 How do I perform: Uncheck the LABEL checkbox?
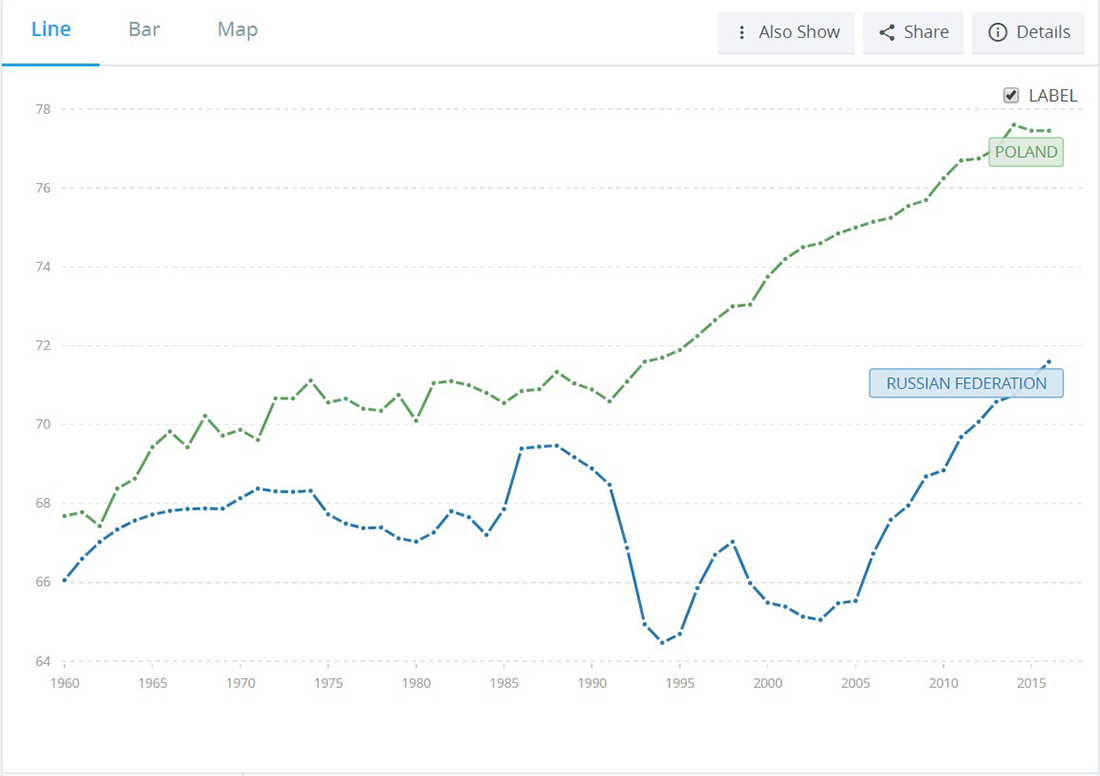pyautogui.click(x=1011, y=95)
